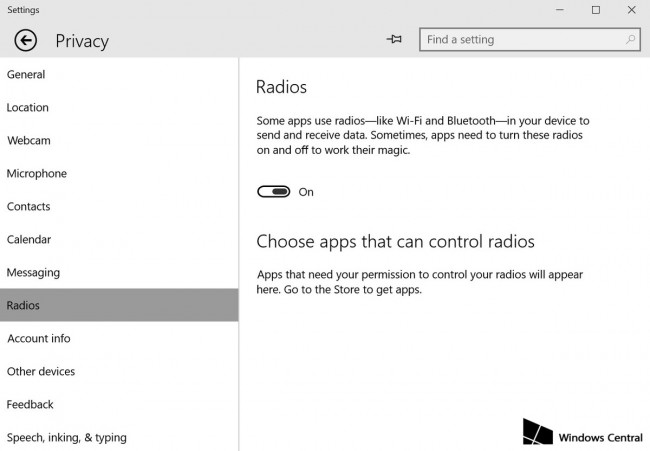Select Speech, inking, & typing
Image resolution: width=650 pixels, height=451 pixels.
67,438
